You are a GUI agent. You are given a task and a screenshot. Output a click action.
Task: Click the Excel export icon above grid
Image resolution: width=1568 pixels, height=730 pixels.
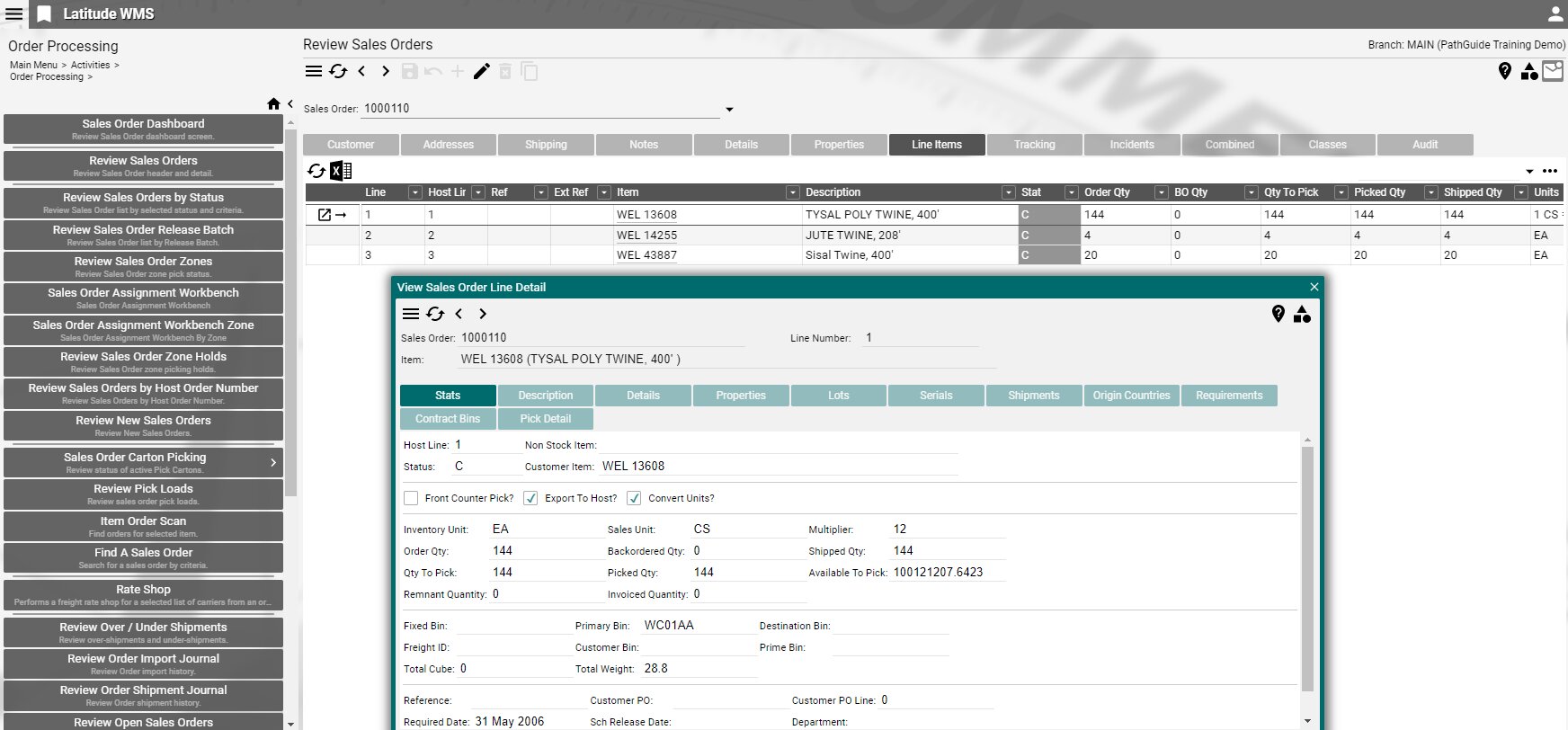point(341,171)
